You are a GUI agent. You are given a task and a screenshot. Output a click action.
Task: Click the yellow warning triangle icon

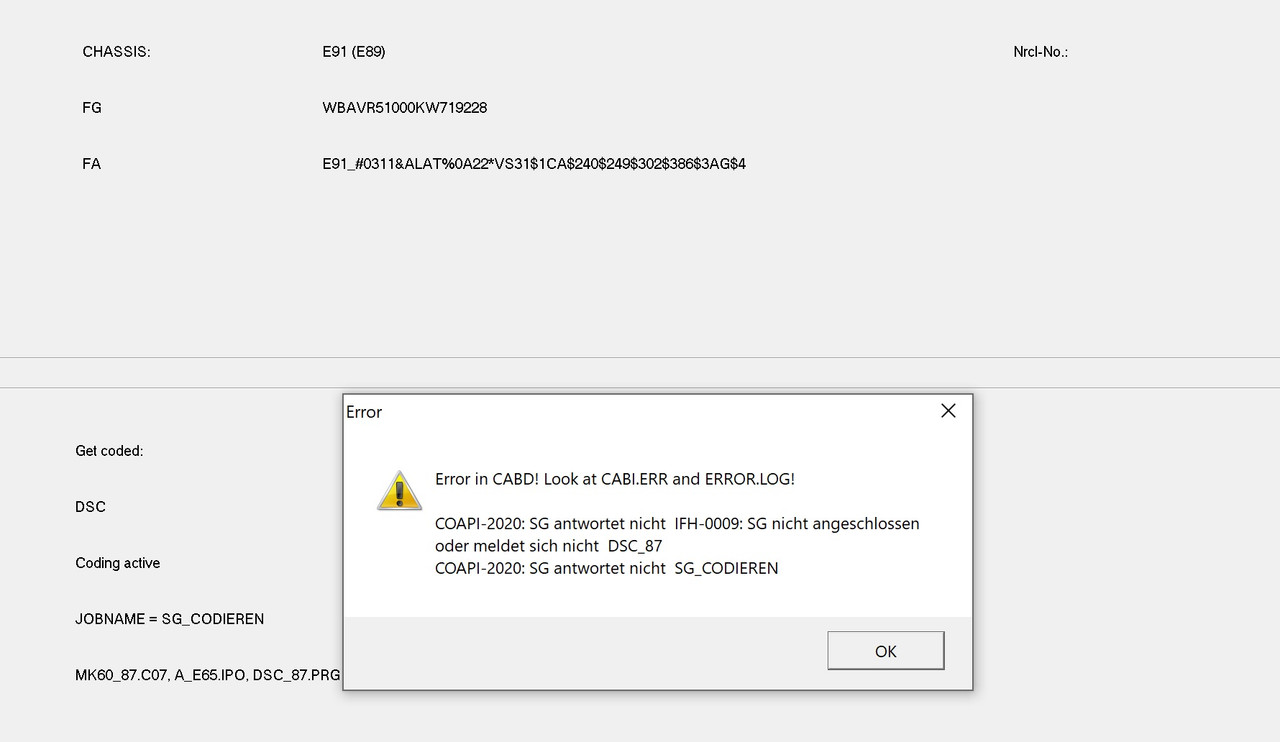(x=399, y=491)
